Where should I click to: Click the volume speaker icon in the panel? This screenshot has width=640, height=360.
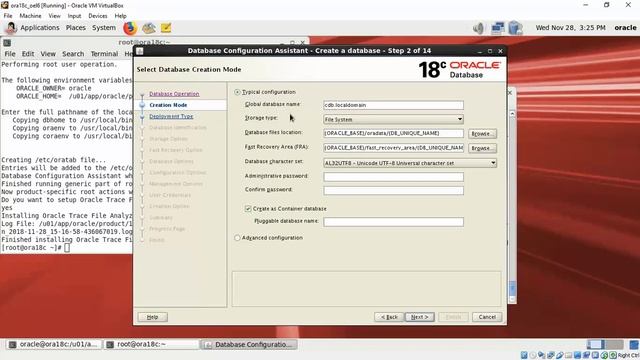click(478, 28)
